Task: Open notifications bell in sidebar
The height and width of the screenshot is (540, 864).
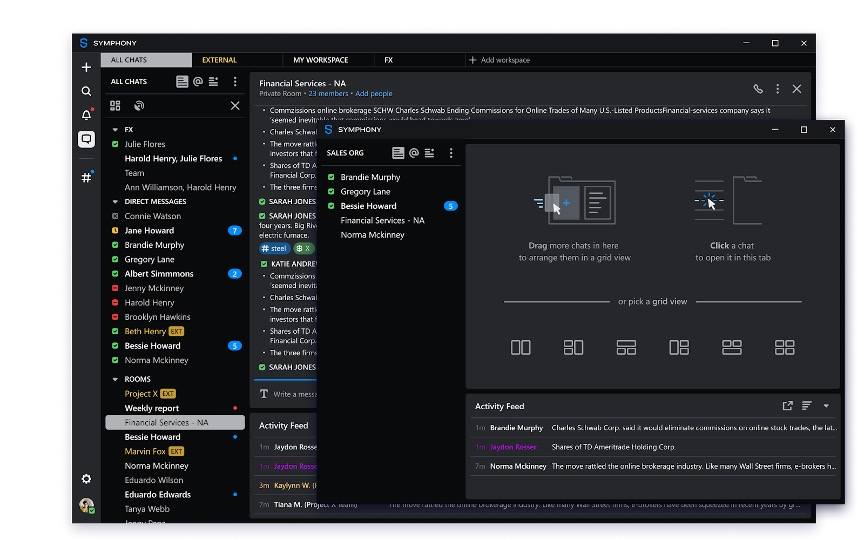Action: click(87, 115)
